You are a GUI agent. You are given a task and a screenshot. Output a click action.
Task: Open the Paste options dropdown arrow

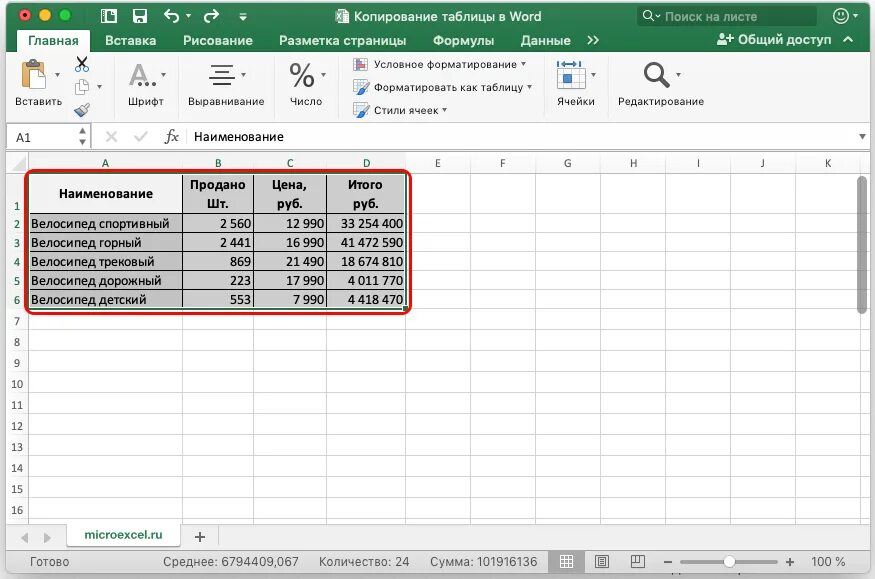pyautogui.click(x=57, y=75)
